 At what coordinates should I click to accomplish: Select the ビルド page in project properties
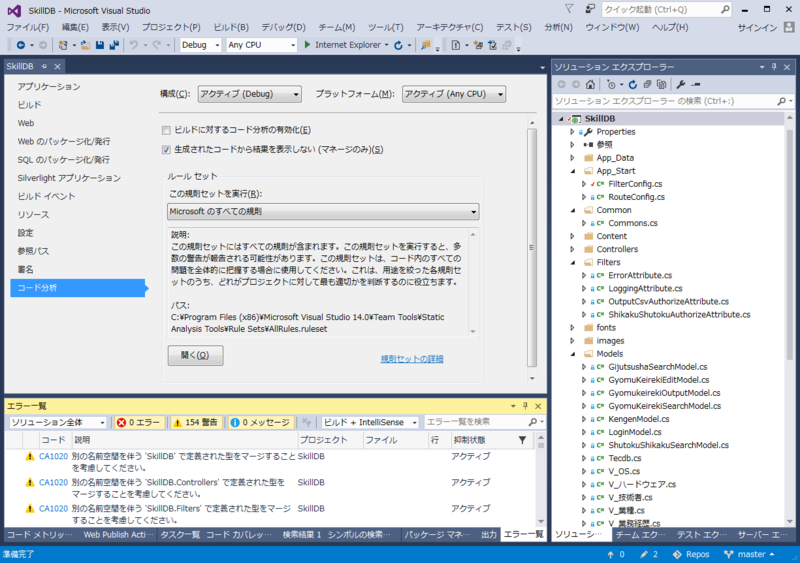(30, 105)
